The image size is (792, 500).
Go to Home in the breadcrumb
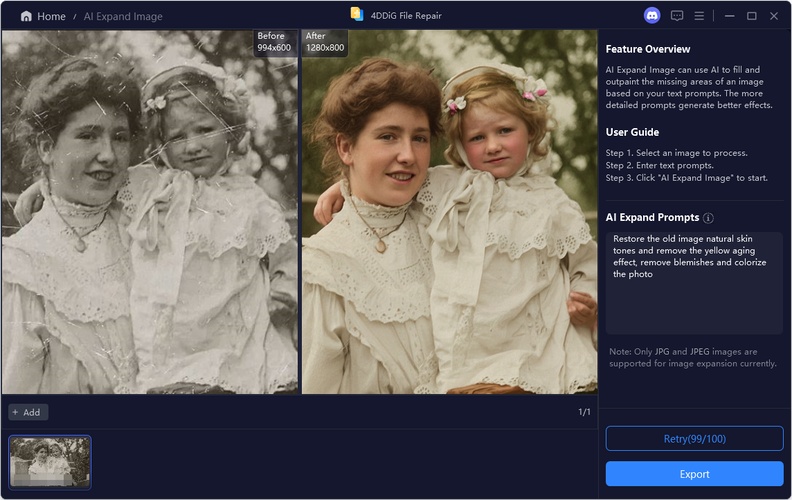(x=51, y=16)
